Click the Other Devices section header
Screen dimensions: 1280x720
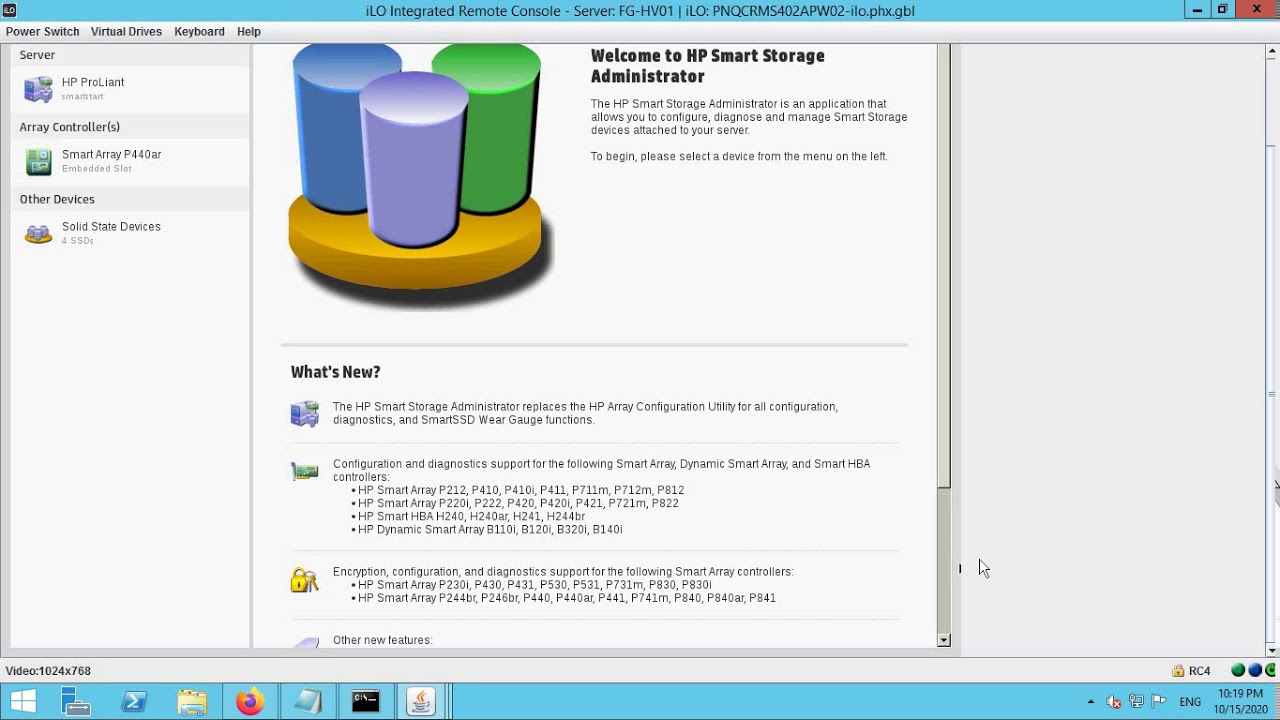[57, 199]
